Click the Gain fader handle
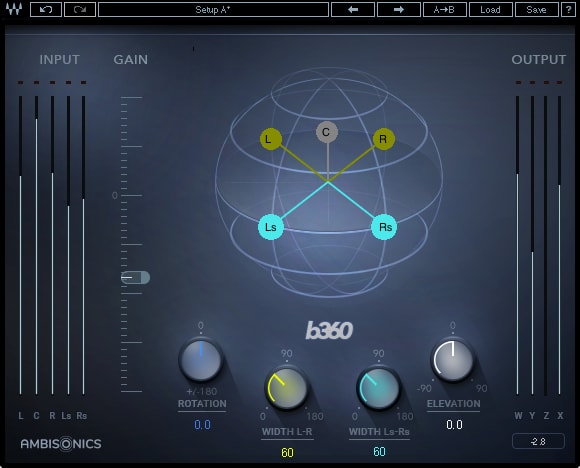 [x=135, y=277]
